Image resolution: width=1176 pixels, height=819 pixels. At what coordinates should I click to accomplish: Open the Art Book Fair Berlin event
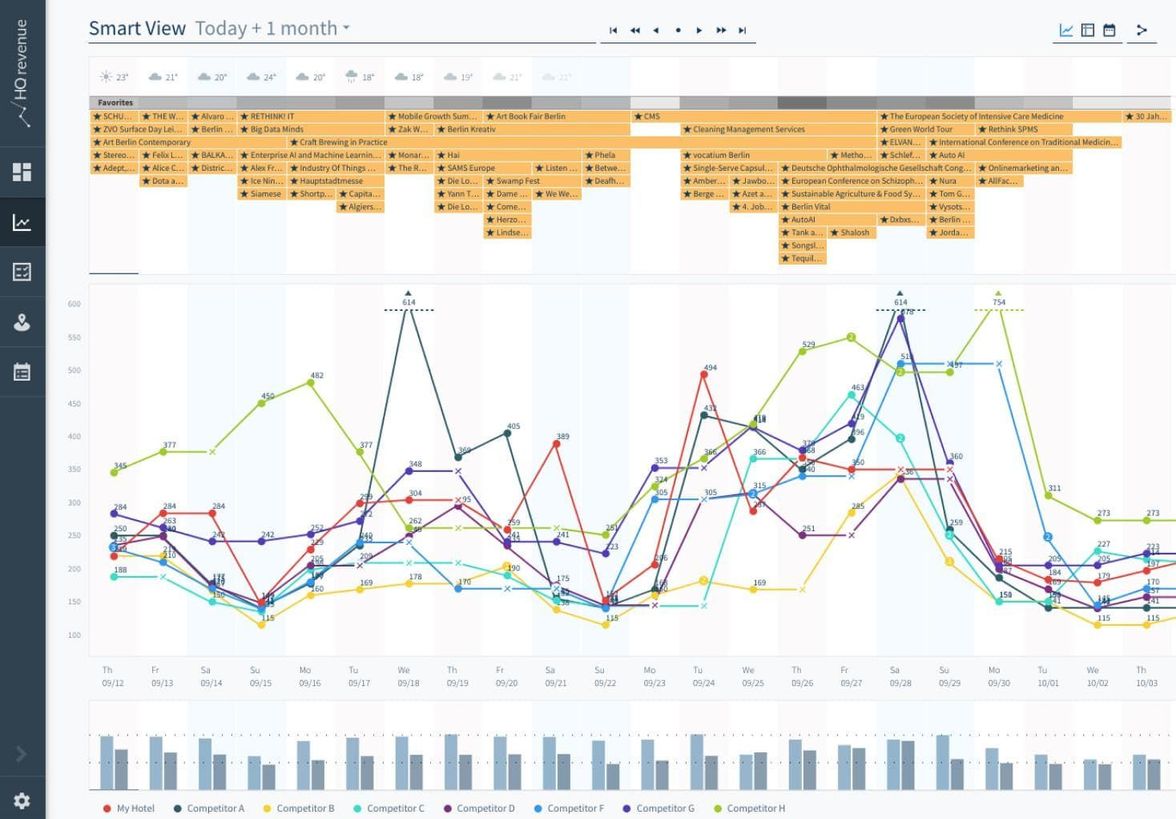pos(530,117)
